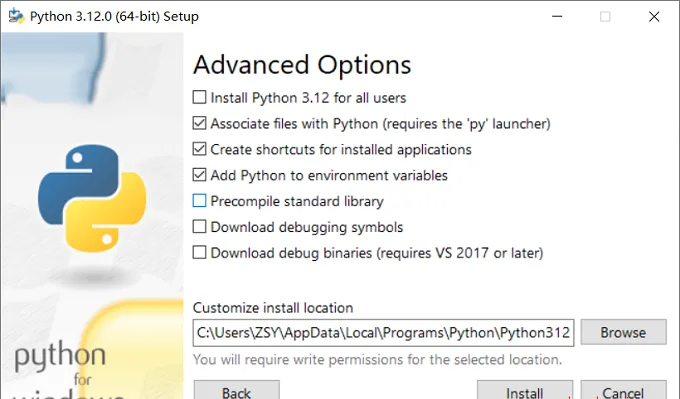This screenshot has height=399, width=680.
Task: Start installation with the Install button
Action: click(x=525, y=390)
